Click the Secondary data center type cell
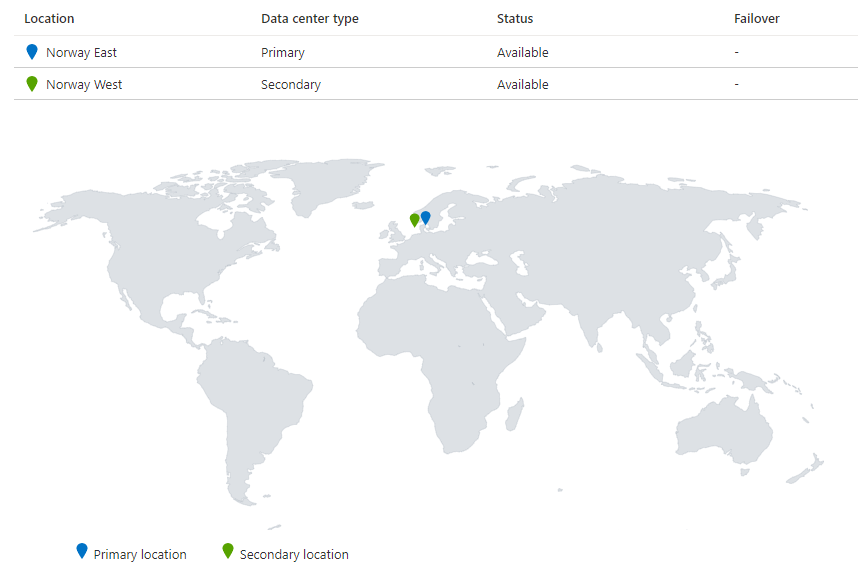Screen dimensions: 858x580 [x=291, y=85]
